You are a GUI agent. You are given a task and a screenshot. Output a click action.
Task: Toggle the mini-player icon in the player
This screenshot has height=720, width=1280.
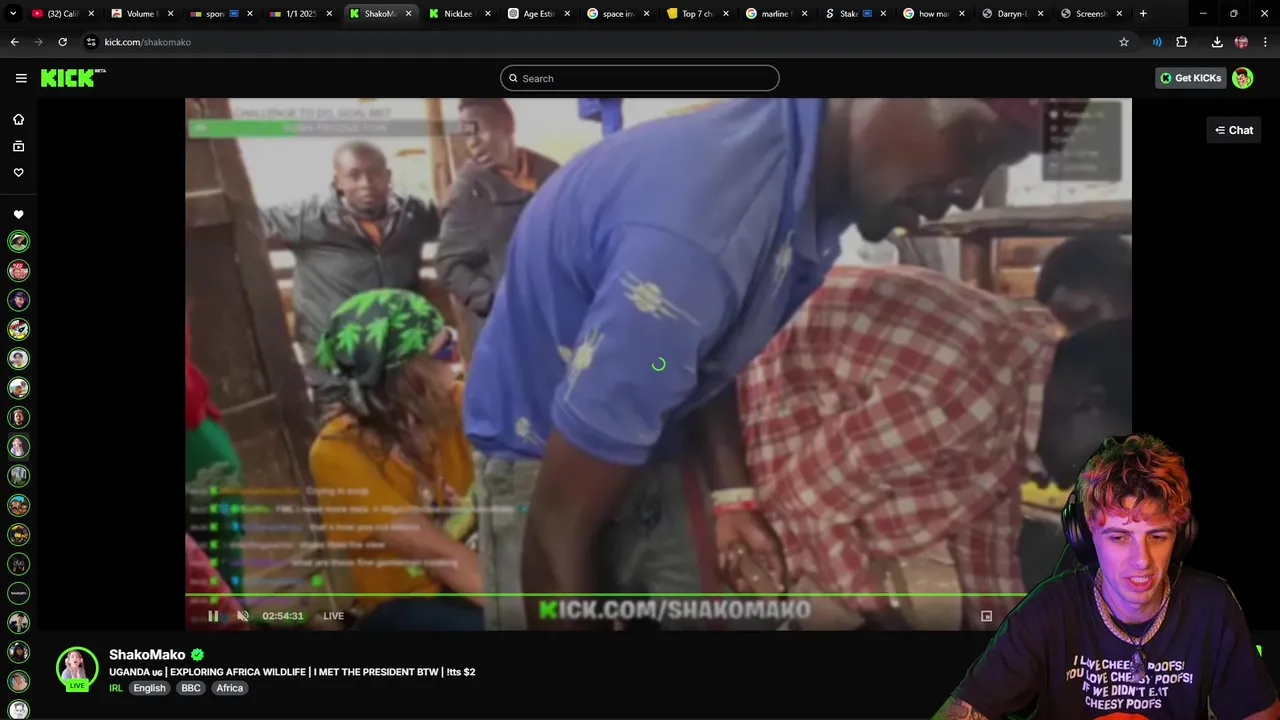pyautogui.click(x=986, y=616)
